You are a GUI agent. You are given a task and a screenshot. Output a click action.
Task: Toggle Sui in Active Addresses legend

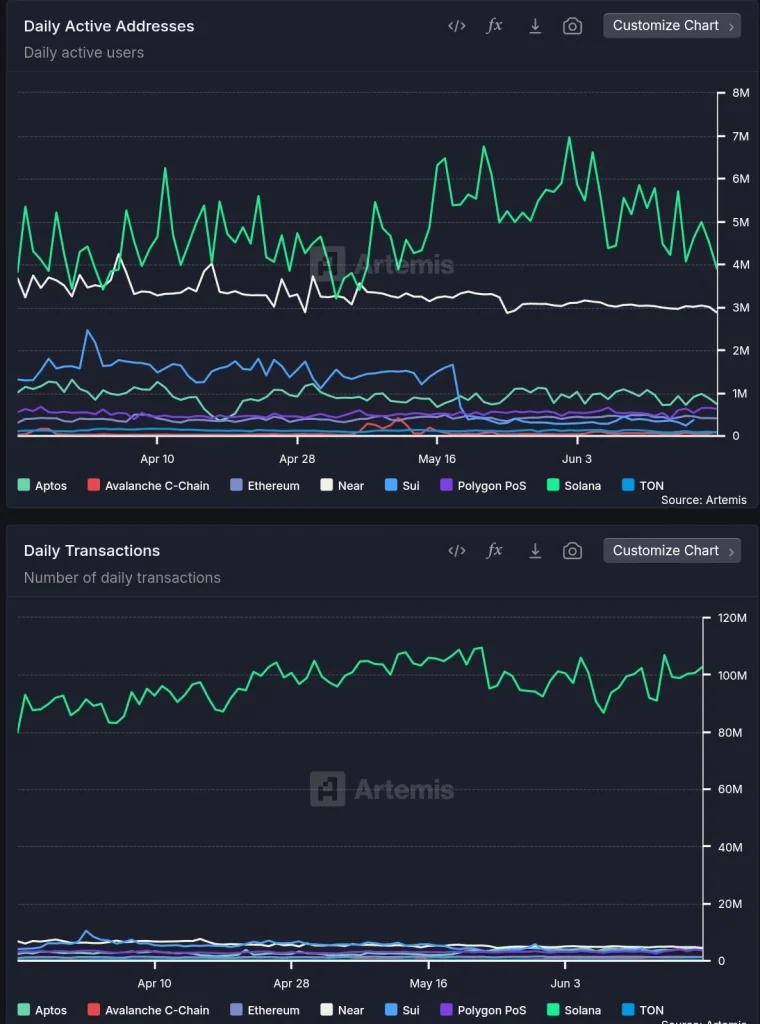402,486
